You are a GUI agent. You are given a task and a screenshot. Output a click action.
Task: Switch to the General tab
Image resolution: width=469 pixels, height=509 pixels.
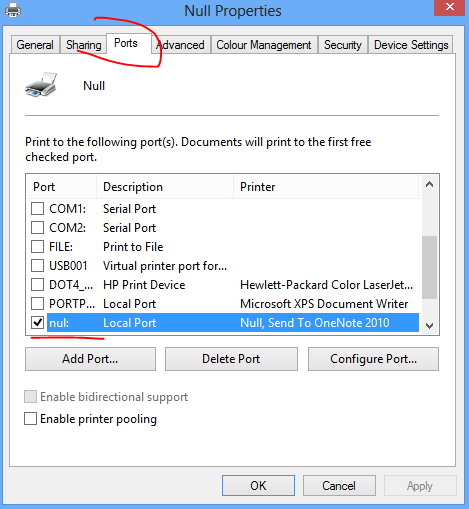coord(35,45)
